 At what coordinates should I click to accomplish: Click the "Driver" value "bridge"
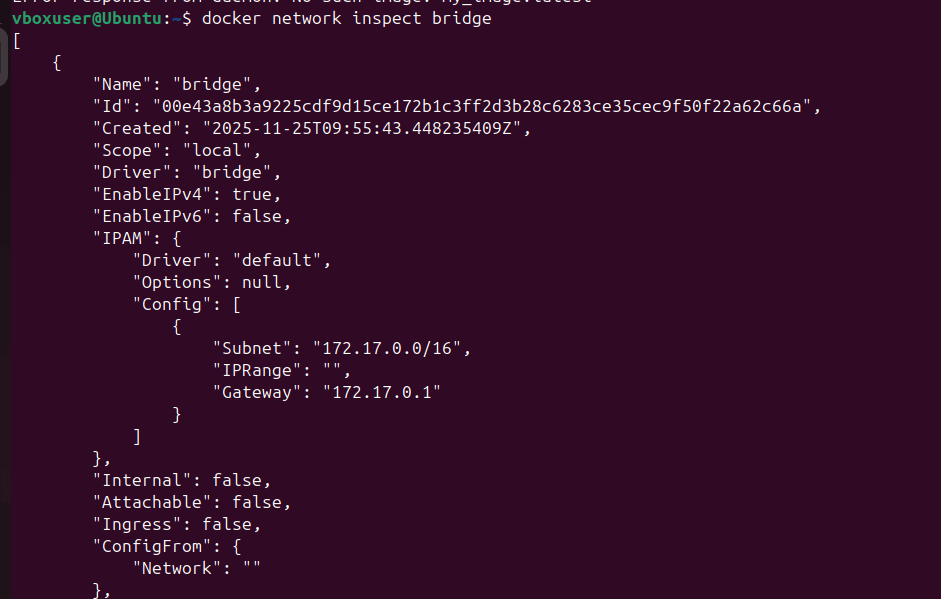[x=226, y=172]
